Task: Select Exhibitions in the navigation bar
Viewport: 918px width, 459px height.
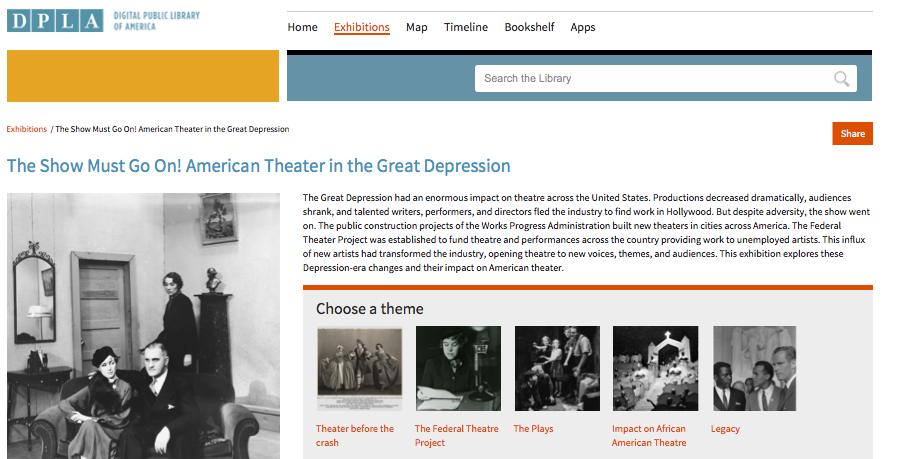Action: 362,27
